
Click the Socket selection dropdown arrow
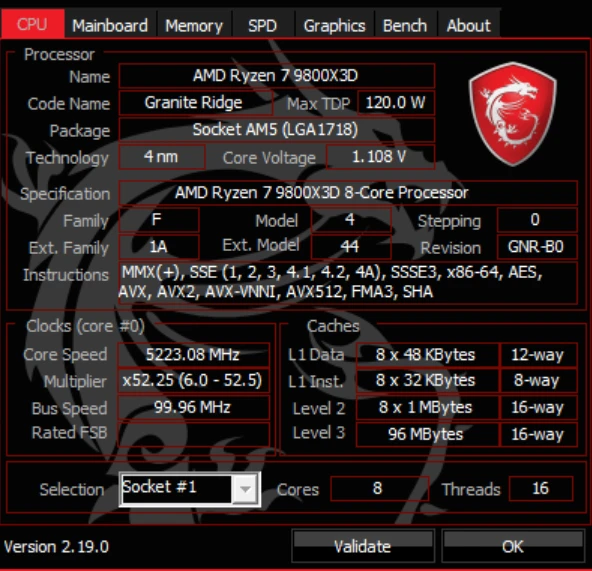(x=245, y=489)
